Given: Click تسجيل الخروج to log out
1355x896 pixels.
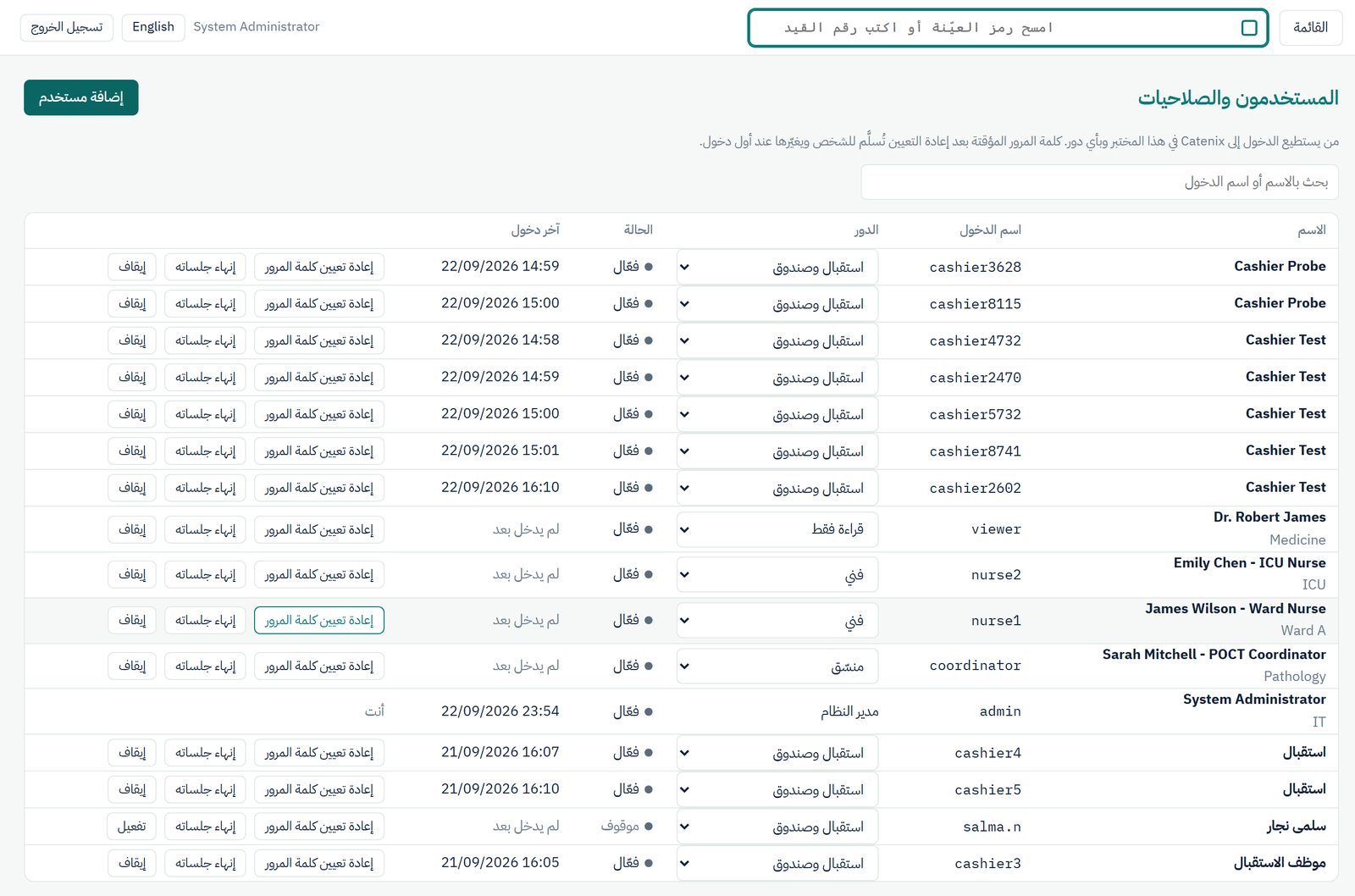Looking at the screenshot, I should (67, 27).
